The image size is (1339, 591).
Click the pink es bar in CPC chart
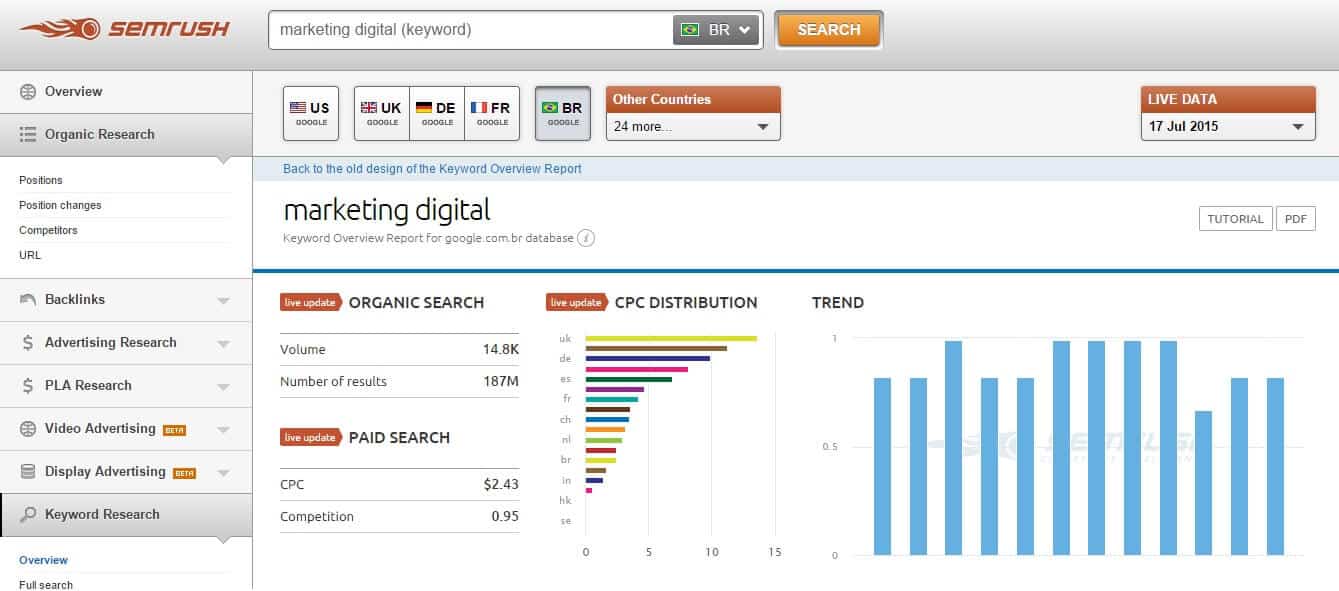[x=637, y=369]
